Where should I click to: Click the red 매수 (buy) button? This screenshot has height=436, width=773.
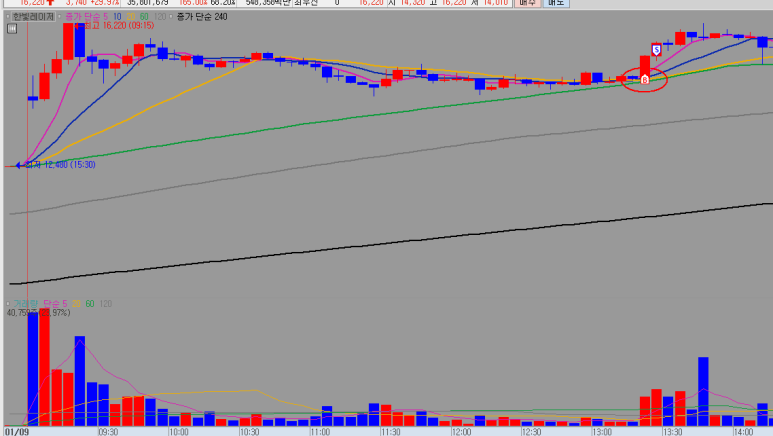tap(527, 2)
